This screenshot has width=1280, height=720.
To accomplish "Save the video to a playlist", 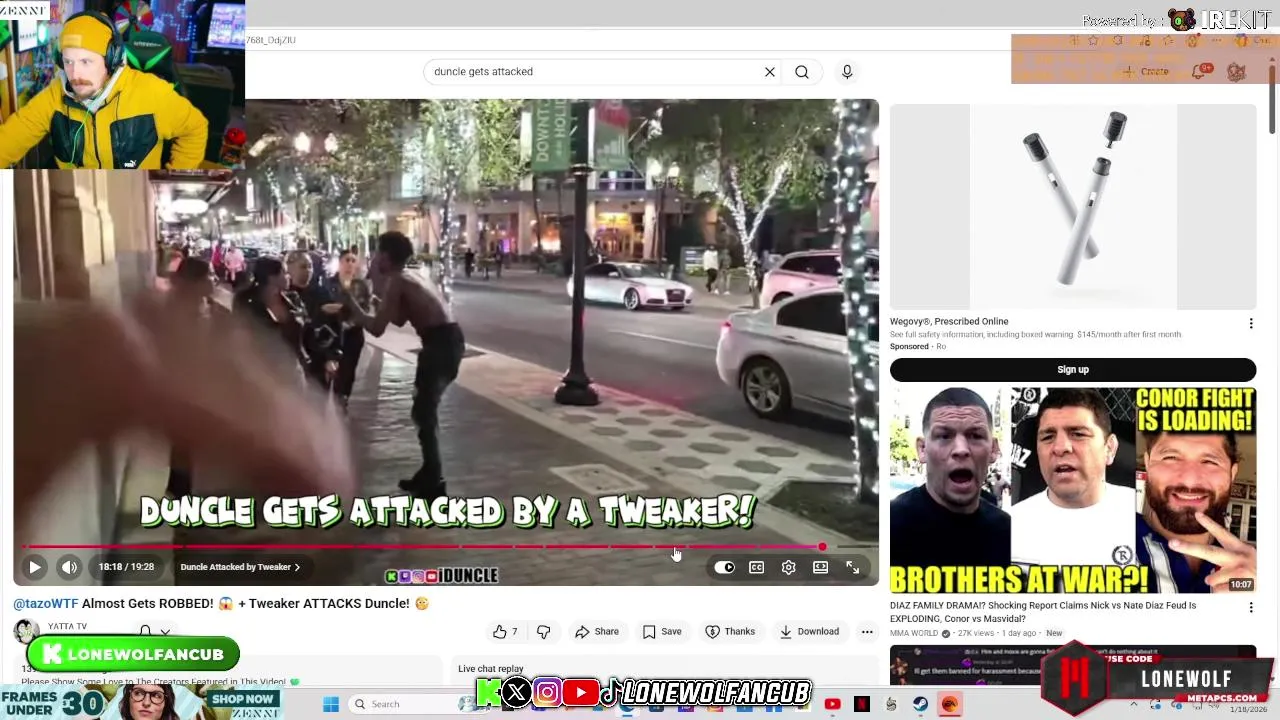I will pyautogui.click(x=662, y=632).
